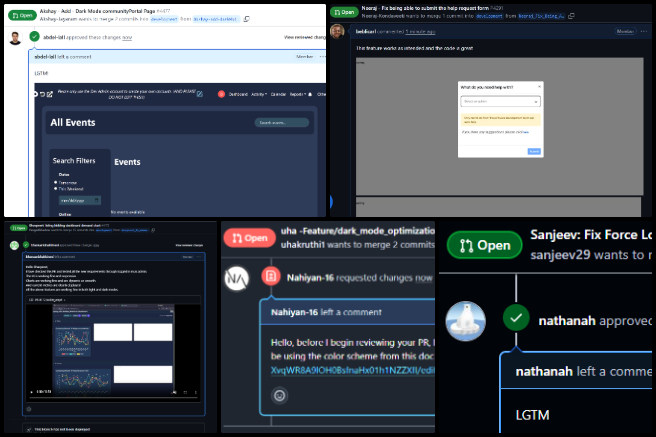656x437 pixels.
Task: Open Calendar in the All Events navbar
Action: coord(278,94)
